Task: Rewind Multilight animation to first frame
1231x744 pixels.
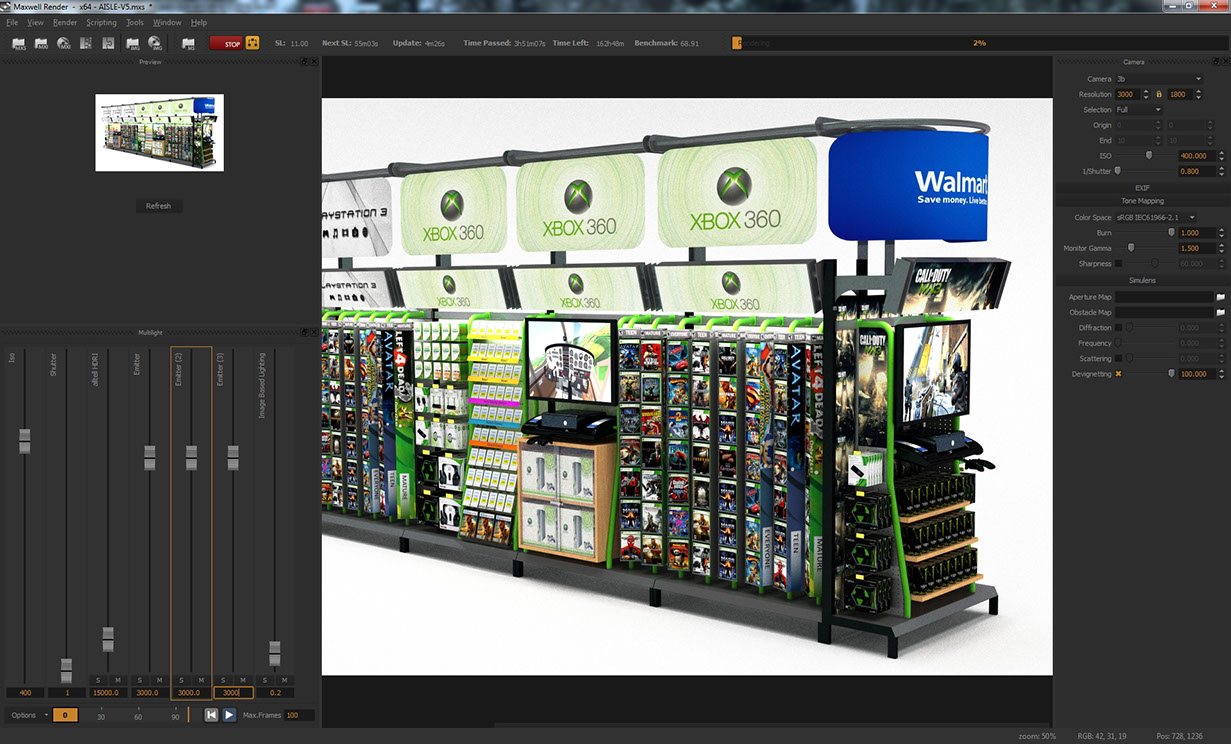Action: (x=211, y=715)
